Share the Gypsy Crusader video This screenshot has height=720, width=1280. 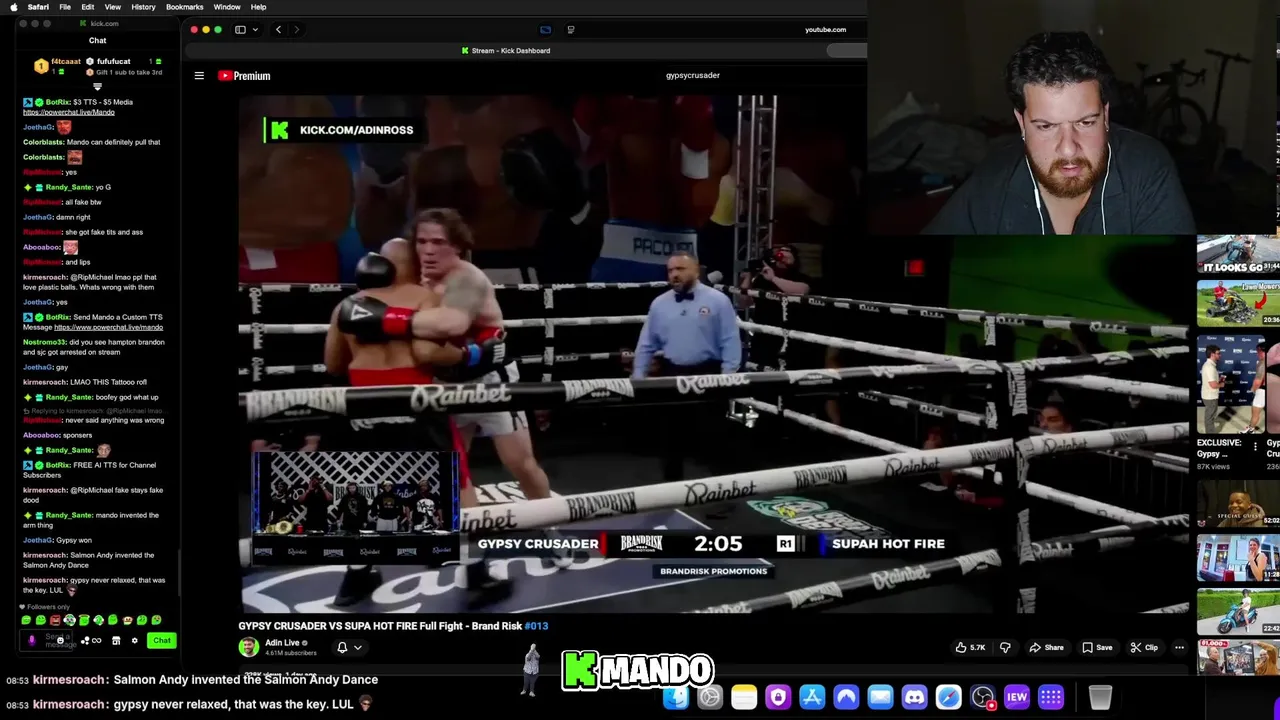[1047, 647]
